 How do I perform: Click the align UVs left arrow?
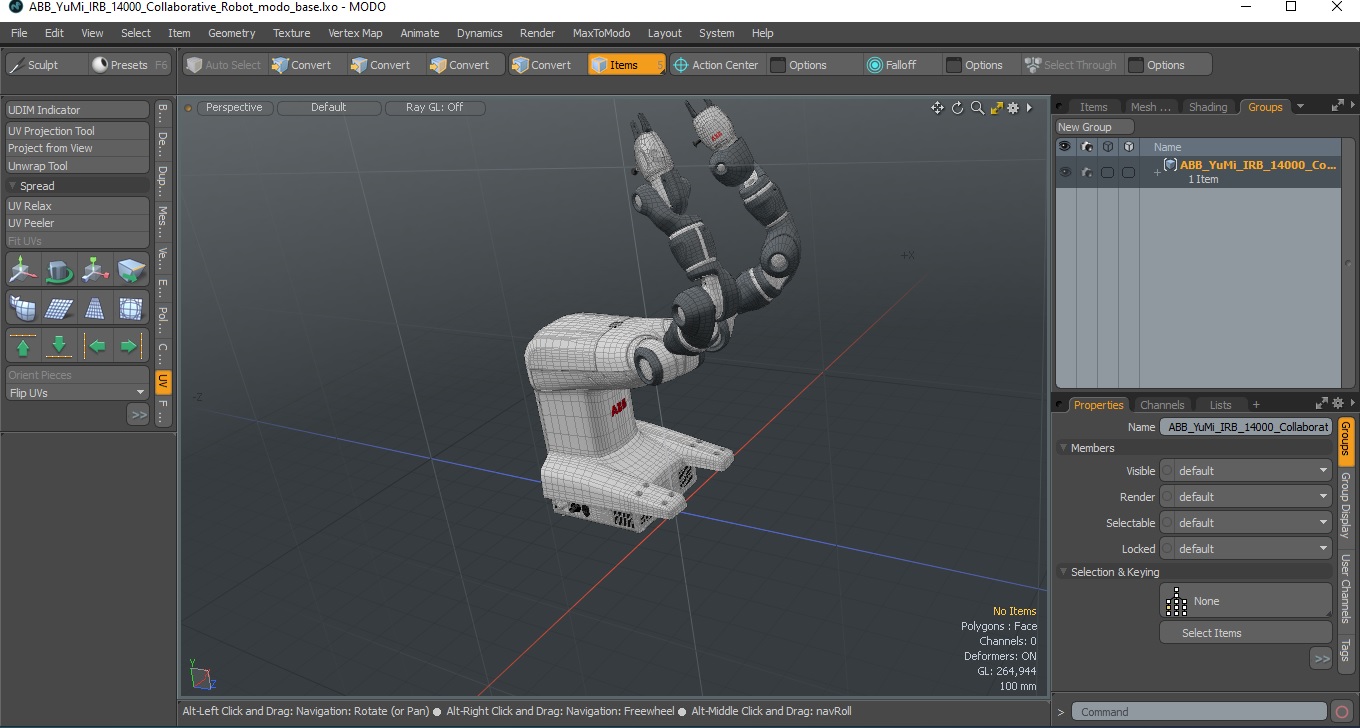[x=95, y=346]
